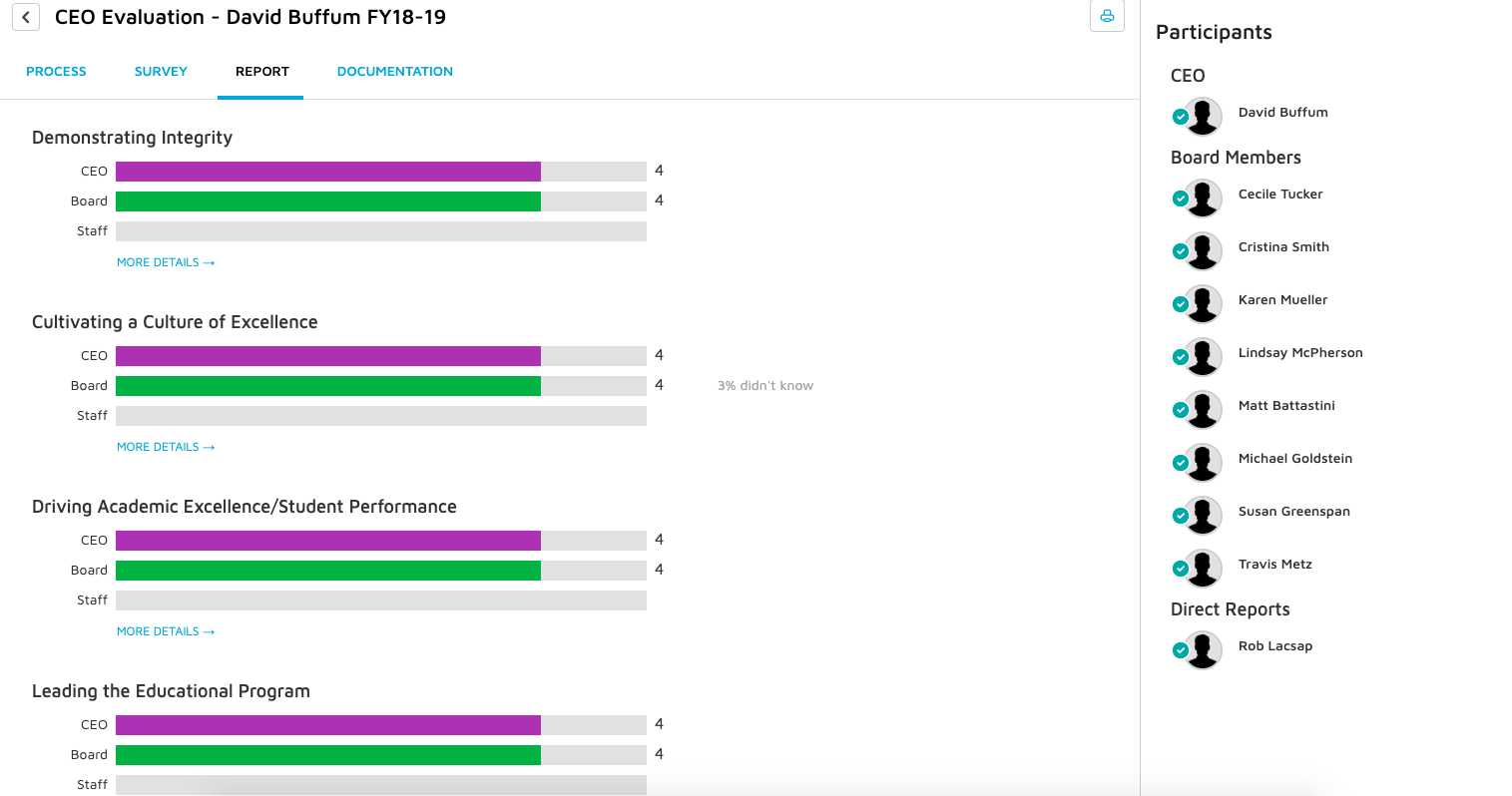
Task: Click the Direct Reports section heading
Action: pos(1230,609)
